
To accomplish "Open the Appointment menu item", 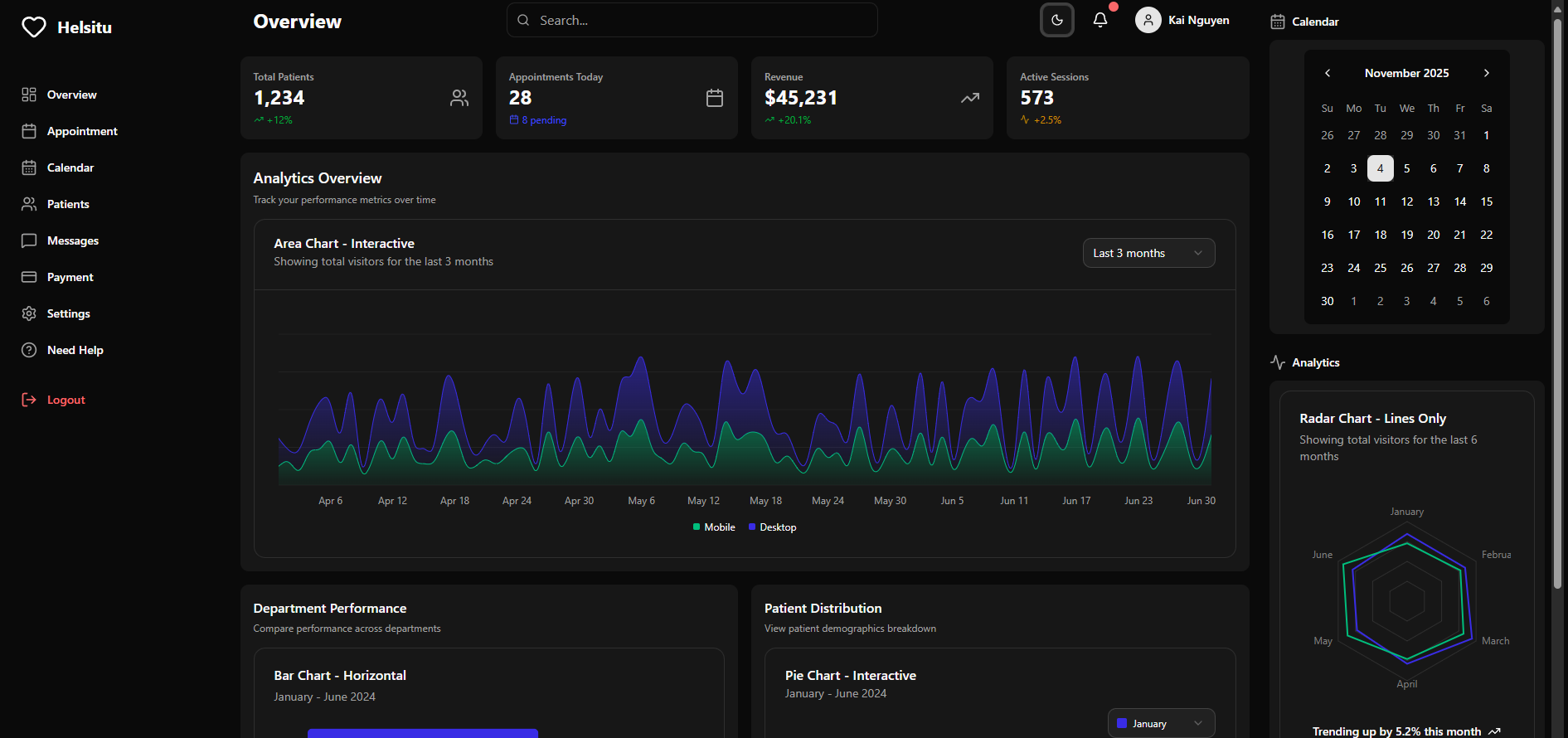I will 82,131.
